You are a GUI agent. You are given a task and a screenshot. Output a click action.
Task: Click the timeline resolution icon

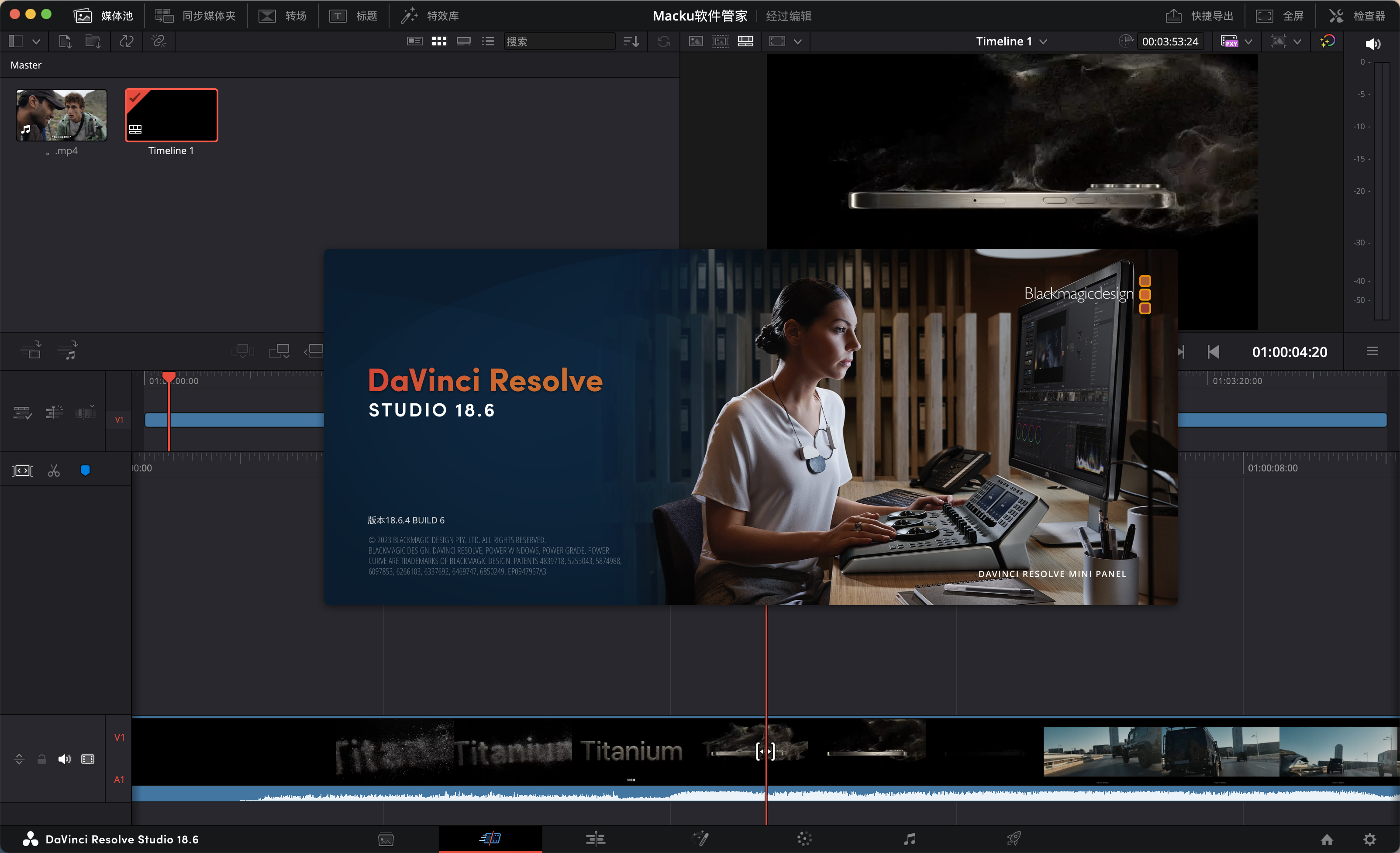1278,41
